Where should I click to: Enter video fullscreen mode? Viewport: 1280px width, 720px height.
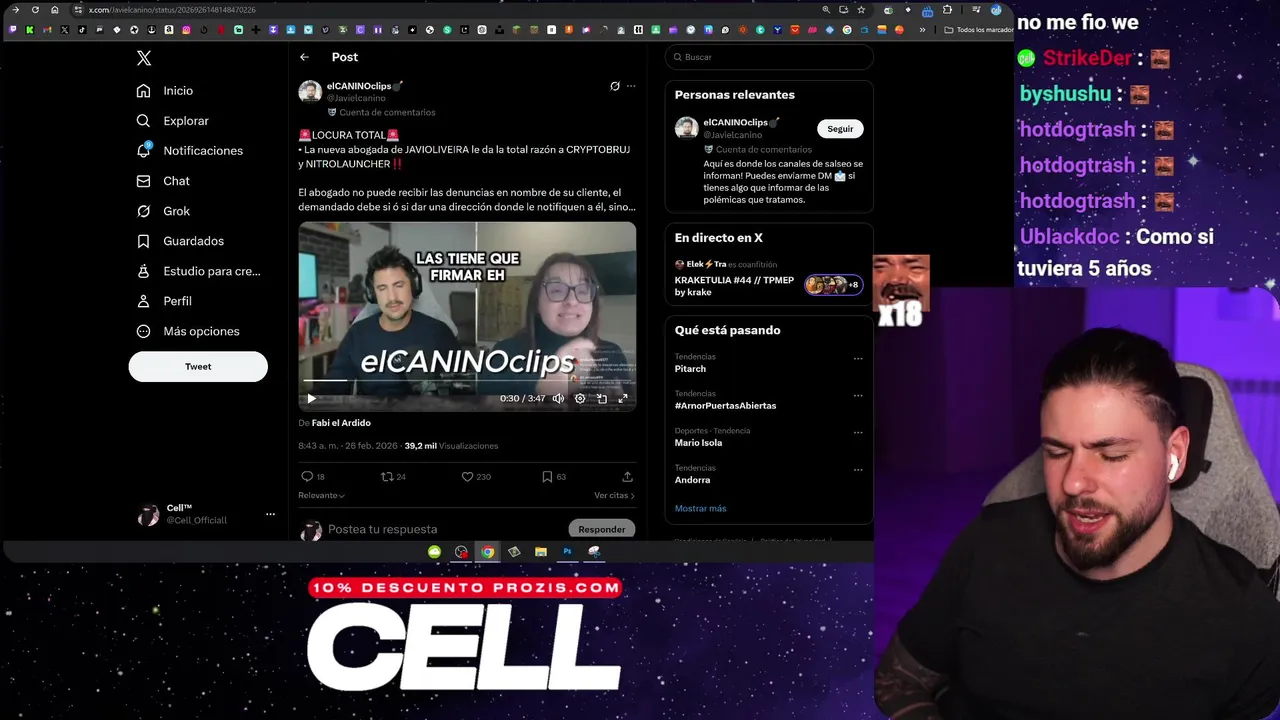point(623,398)
